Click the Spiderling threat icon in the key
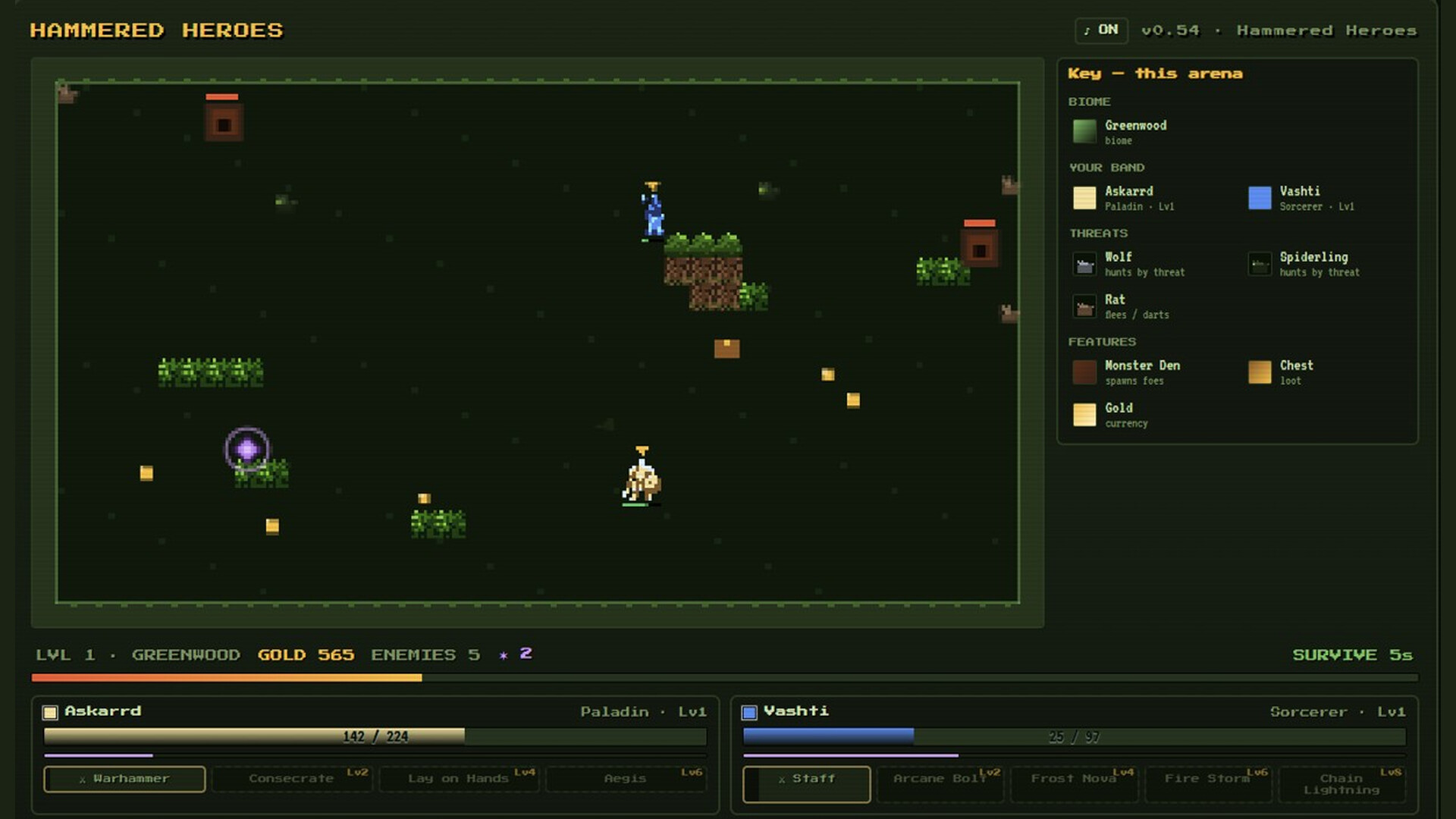 point(1260,264)
